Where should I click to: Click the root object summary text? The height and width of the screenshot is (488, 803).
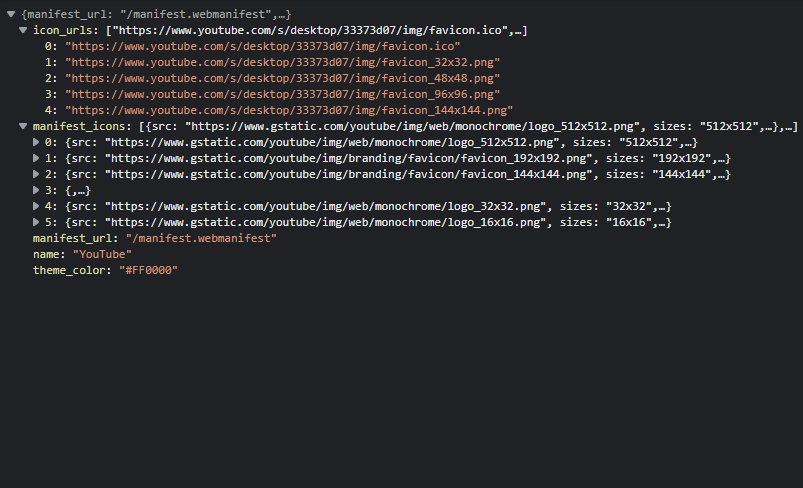pyautogui.click(x=156, y=14)
